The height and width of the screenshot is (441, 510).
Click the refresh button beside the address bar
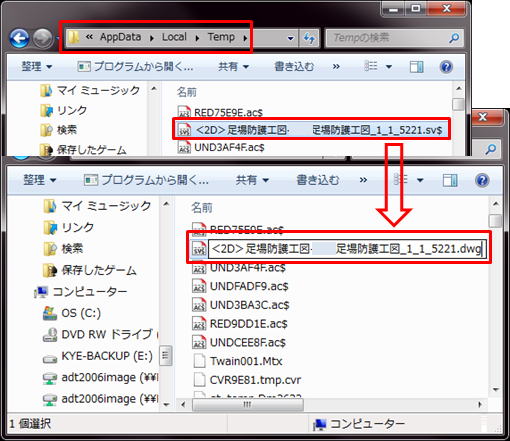click(309, 38)
